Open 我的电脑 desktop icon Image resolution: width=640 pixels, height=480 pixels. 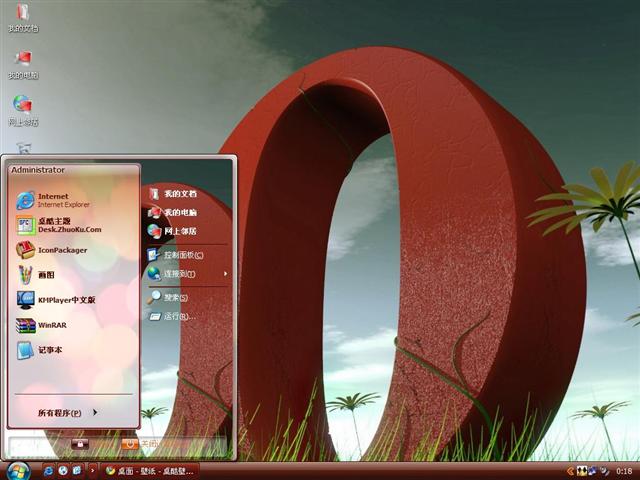[23, 64]
